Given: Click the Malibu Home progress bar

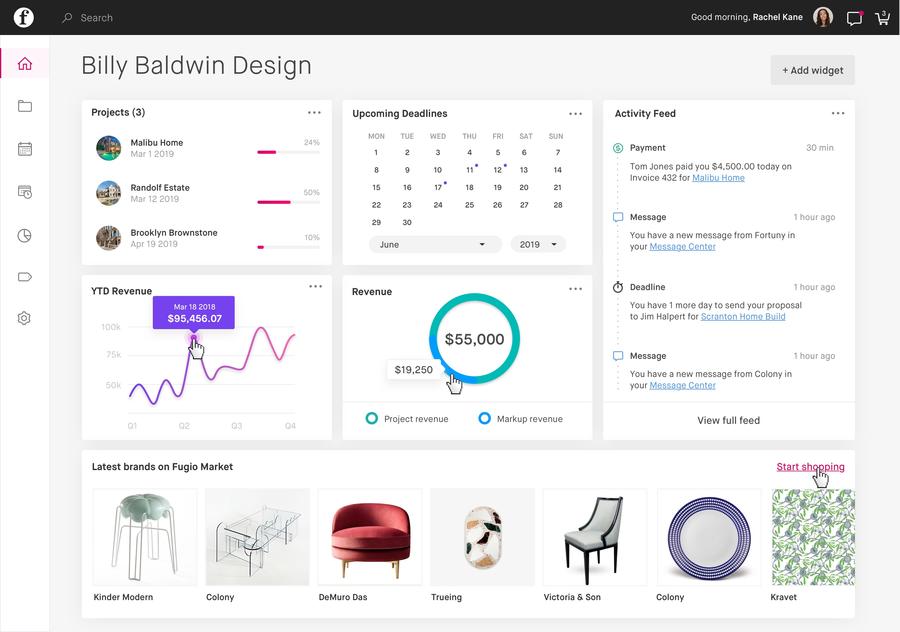Looking at the screenshot, I should 288,152.
